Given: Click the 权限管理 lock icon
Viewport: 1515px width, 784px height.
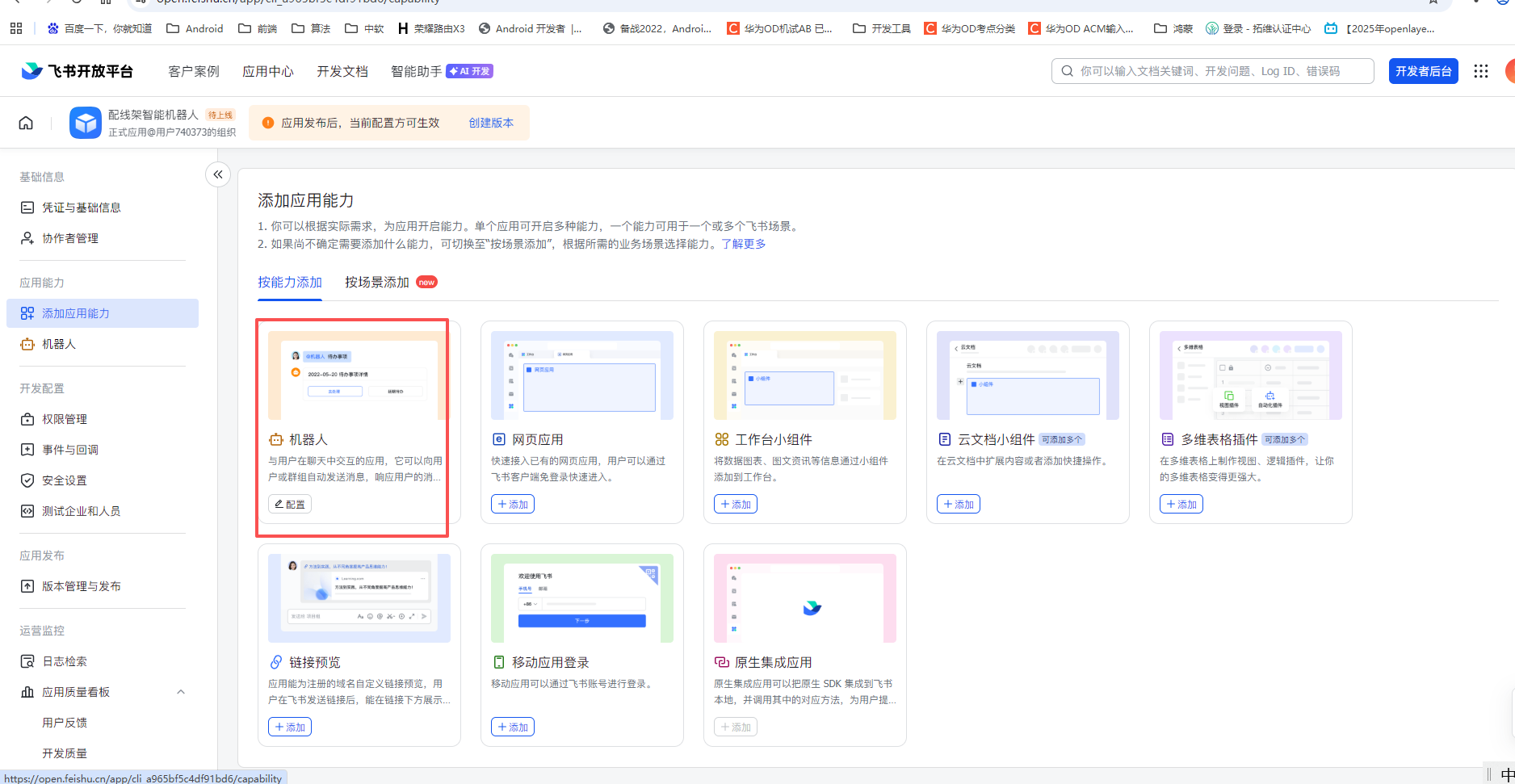Looking at the screenshot, I should pyautogui.click(x=27, y=419).
